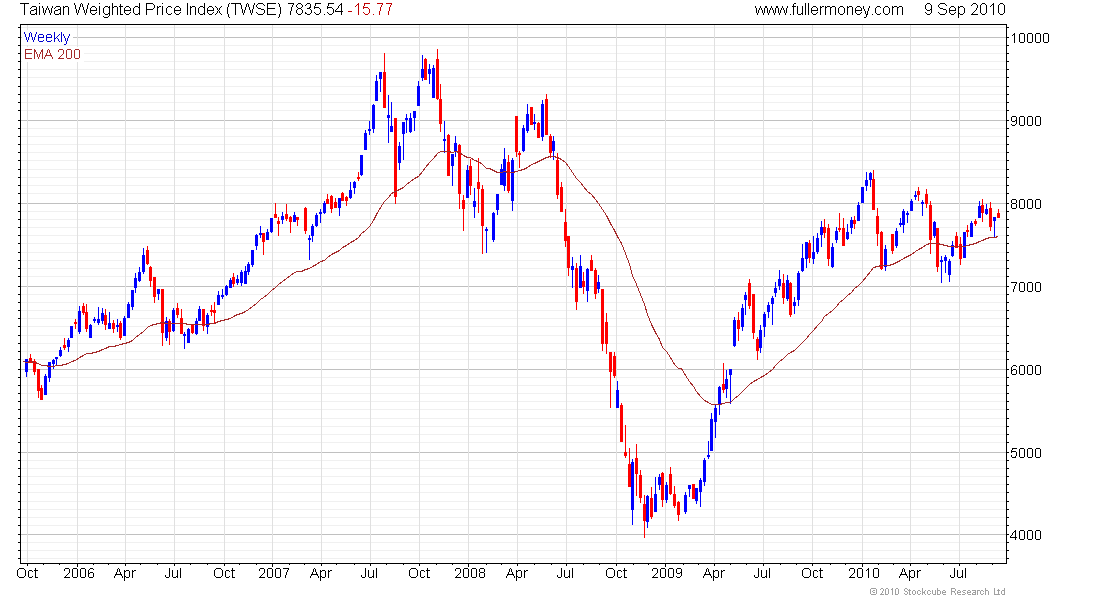1100x600 pixels.
Task: Click the Oct label directly before 2007
Action: (224, 573)
